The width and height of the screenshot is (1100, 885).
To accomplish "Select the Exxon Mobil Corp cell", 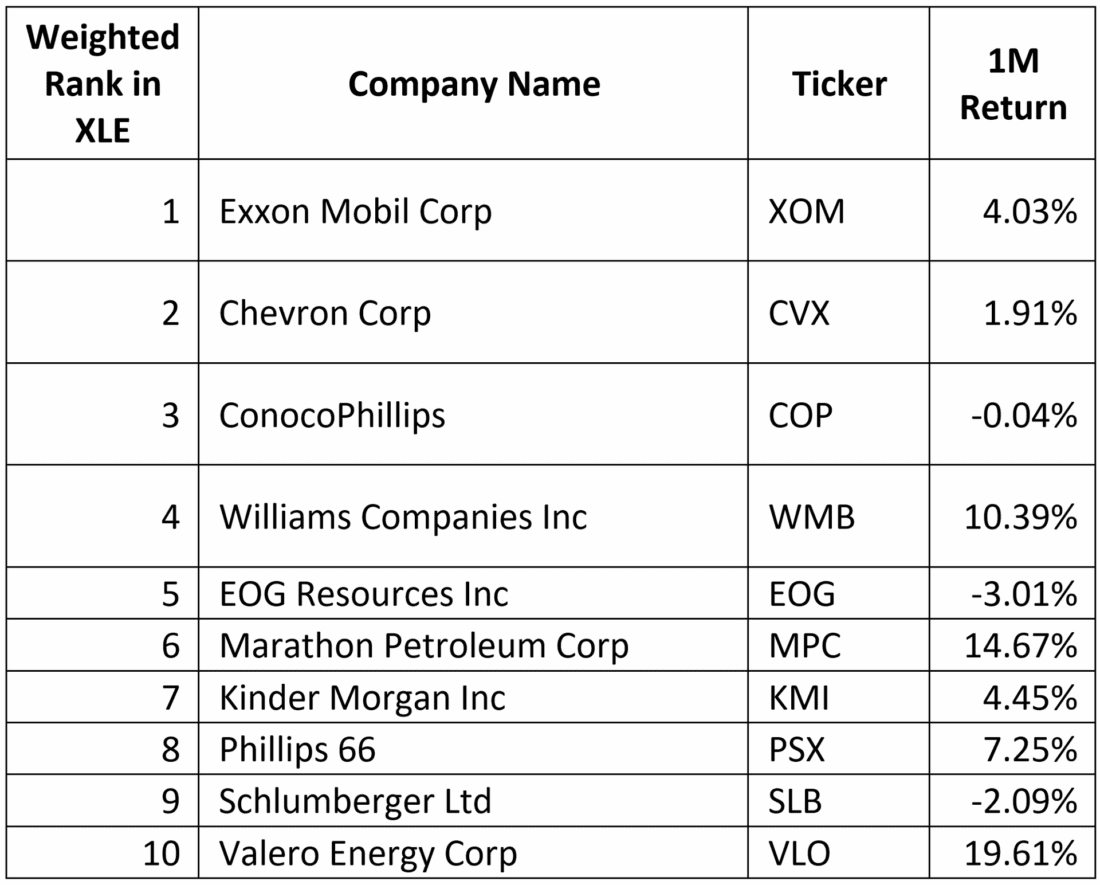I will coord(356,212).
